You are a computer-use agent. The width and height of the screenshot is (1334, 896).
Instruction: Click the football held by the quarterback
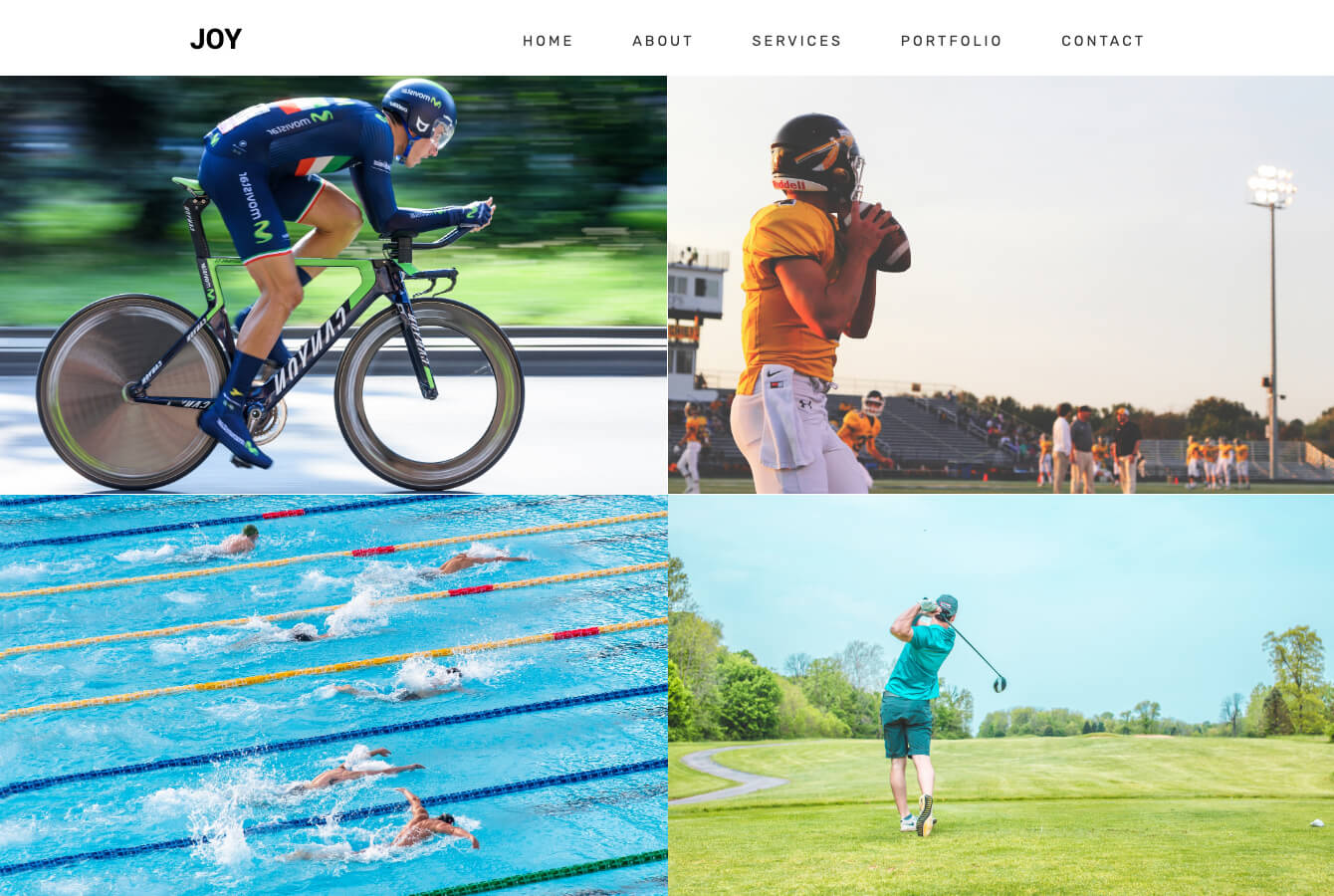click(x=887, y=237)
